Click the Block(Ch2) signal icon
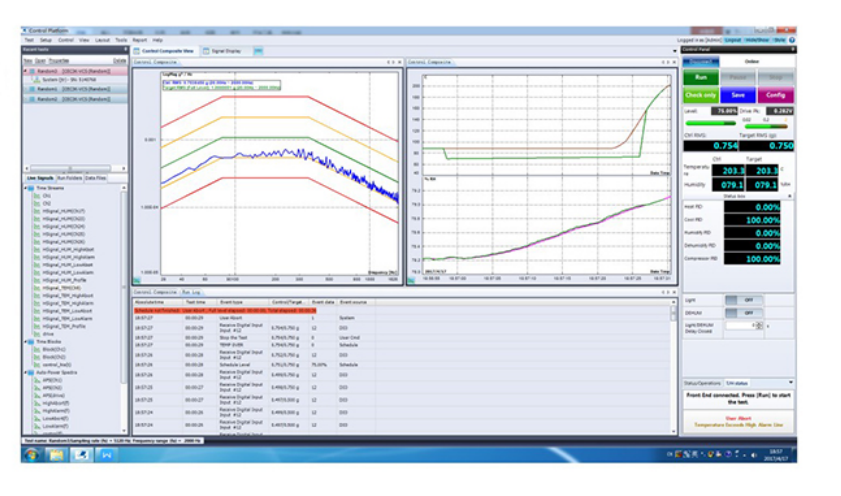 pyautogui.click(x=37, y=357)
